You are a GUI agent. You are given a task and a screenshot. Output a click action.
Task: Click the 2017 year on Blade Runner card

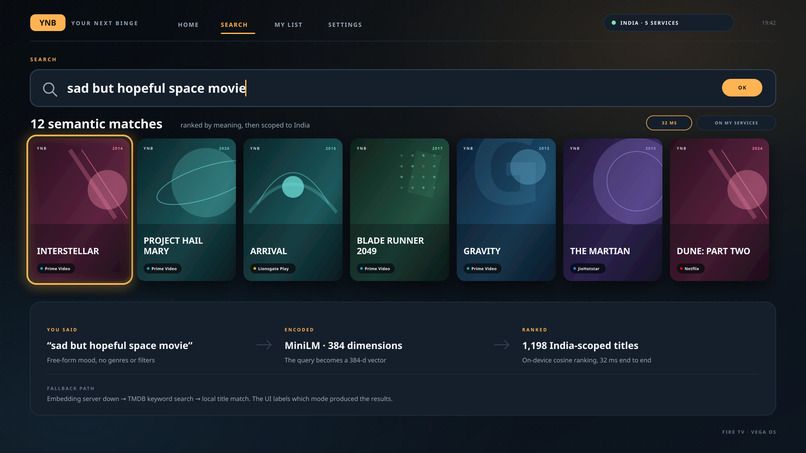coord(437,148)
